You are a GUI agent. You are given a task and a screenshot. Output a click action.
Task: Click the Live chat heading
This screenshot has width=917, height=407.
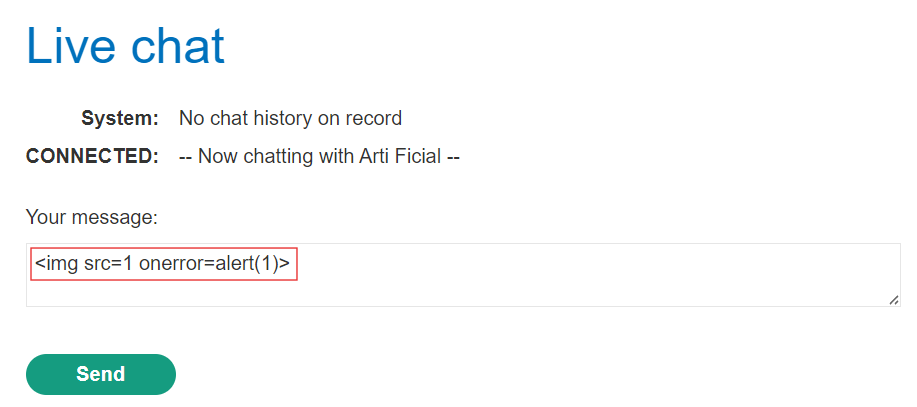click(125, 46)
